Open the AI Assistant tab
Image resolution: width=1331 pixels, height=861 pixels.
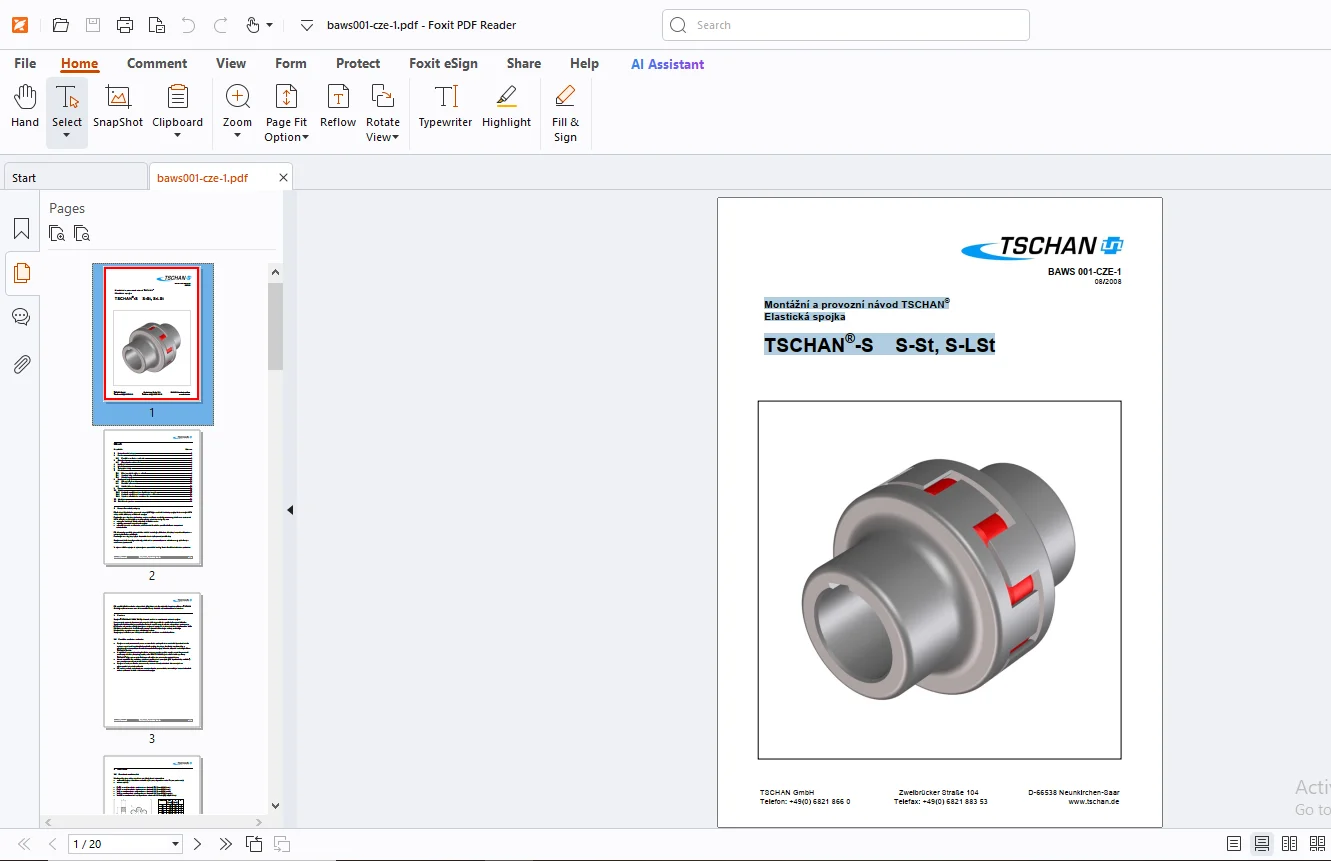667,64
